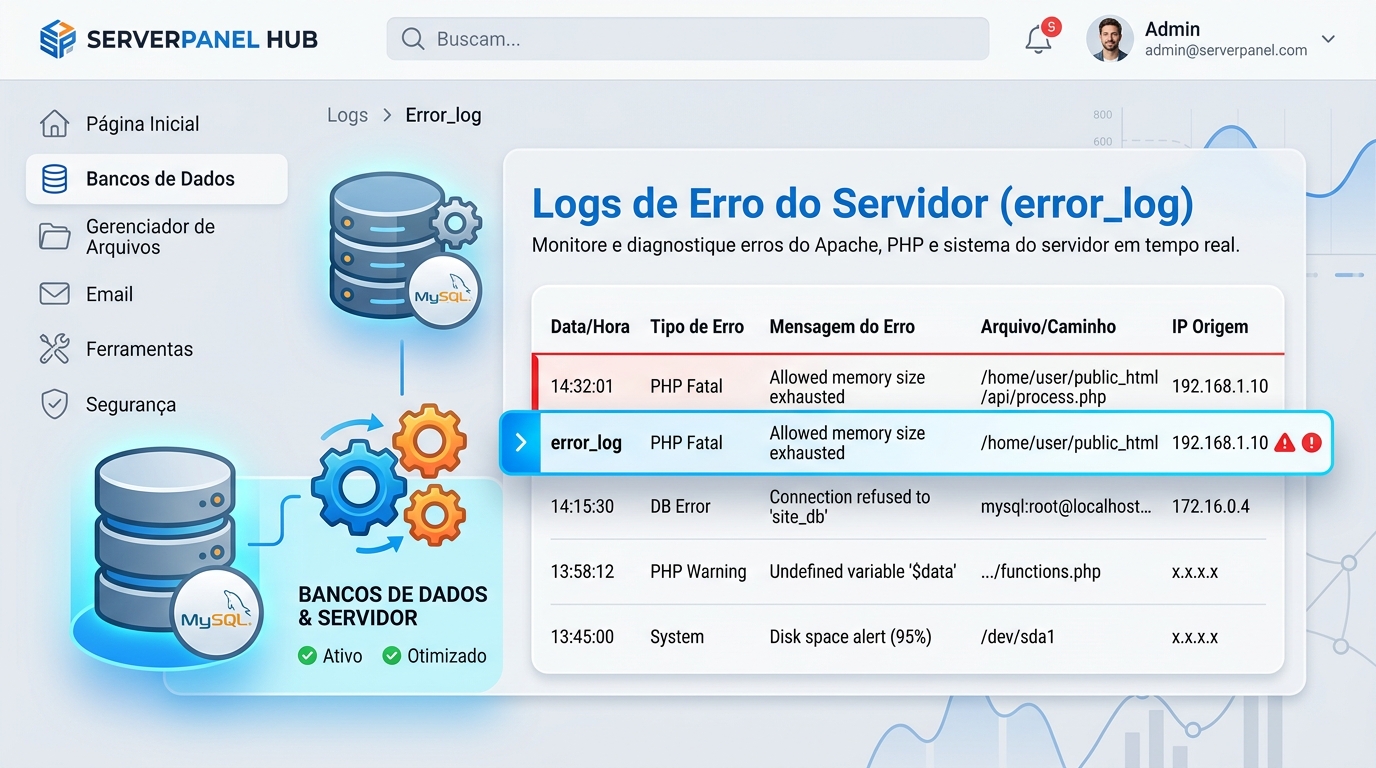The image size is (1376, 768).
Task: Click the red triangle warning icon
Action: [1285, 442]
